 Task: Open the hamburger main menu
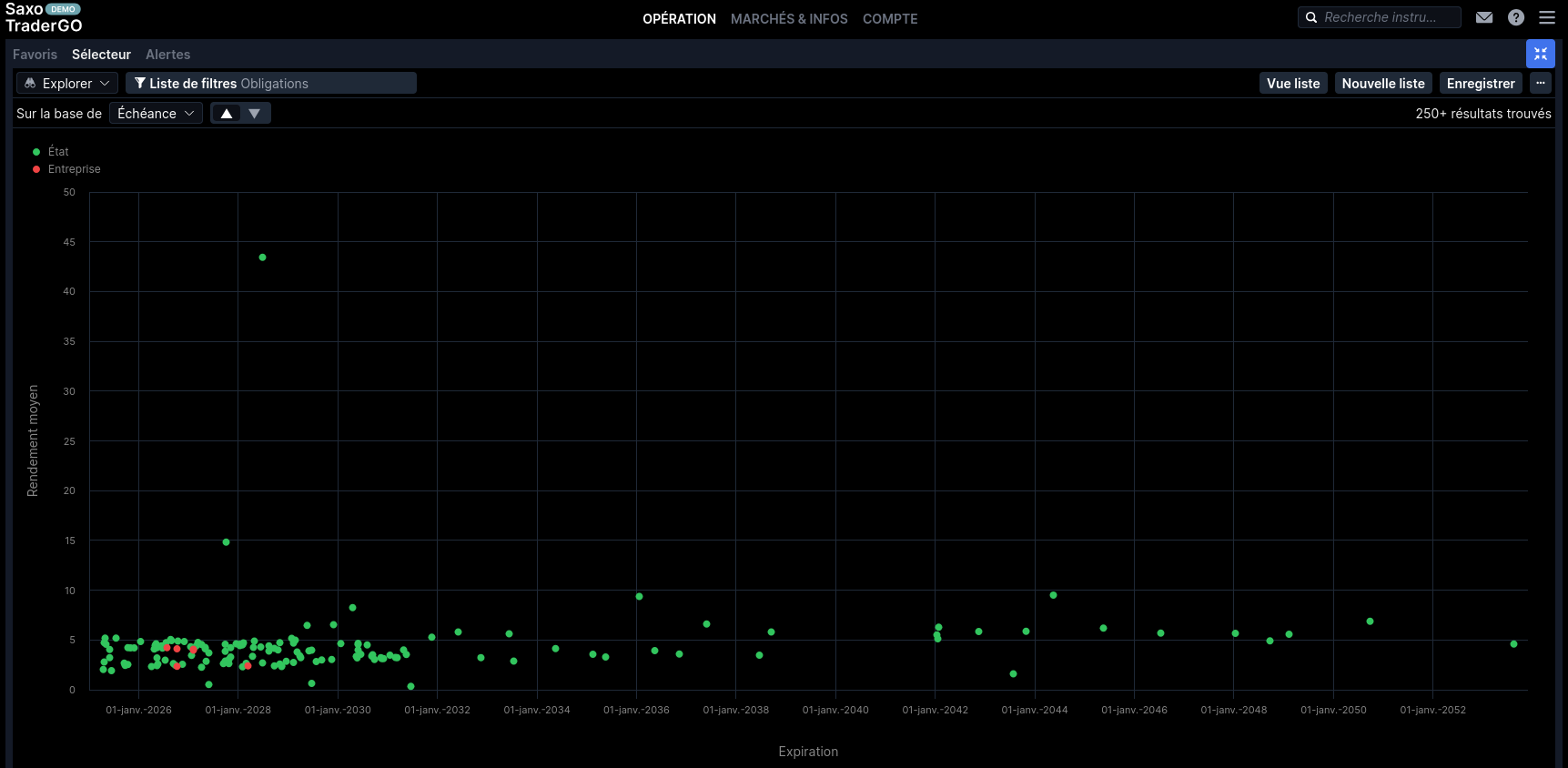pos(1547,17)
